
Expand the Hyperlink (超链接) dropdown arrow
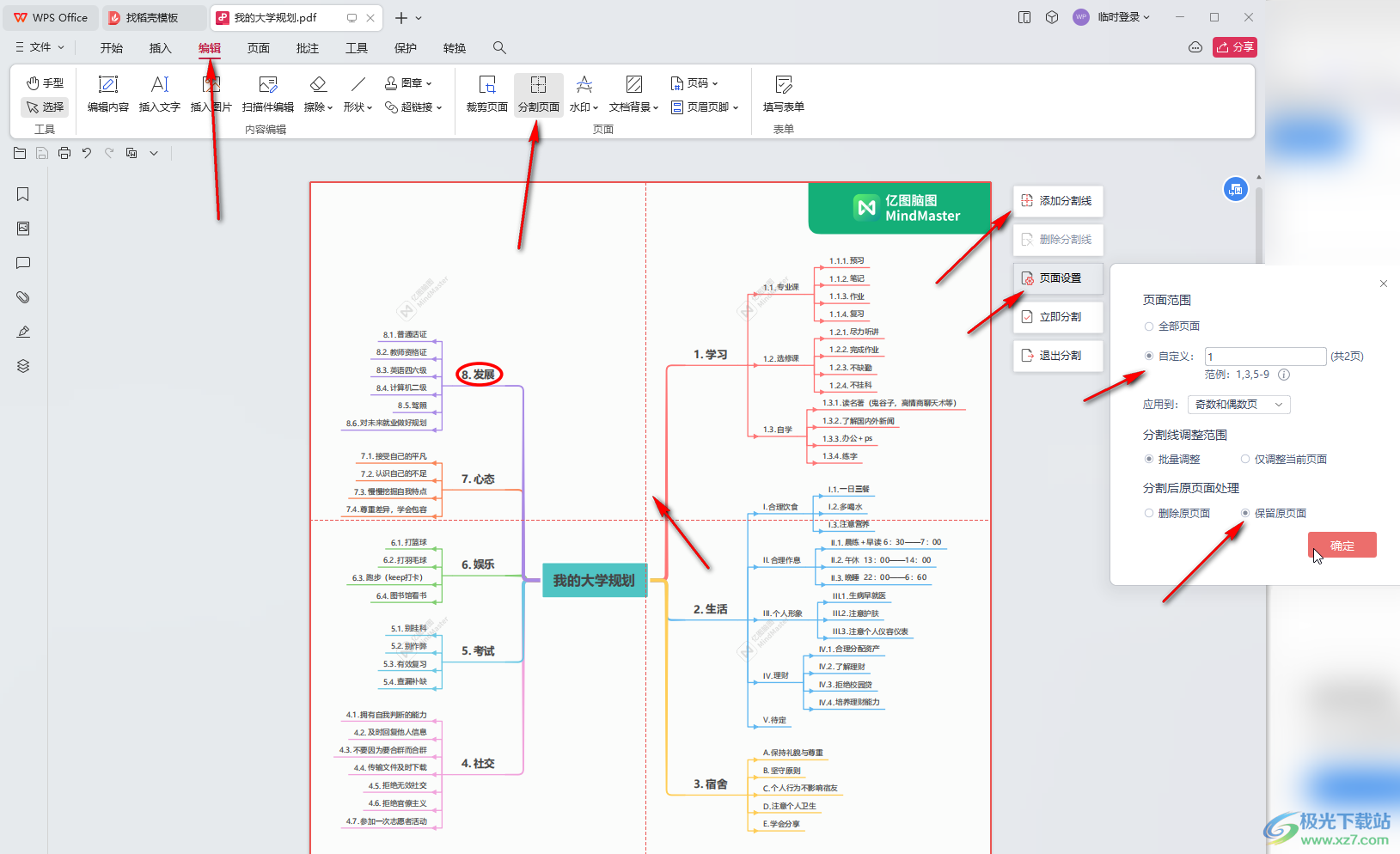pyautogui.click(x=439, y=108)
